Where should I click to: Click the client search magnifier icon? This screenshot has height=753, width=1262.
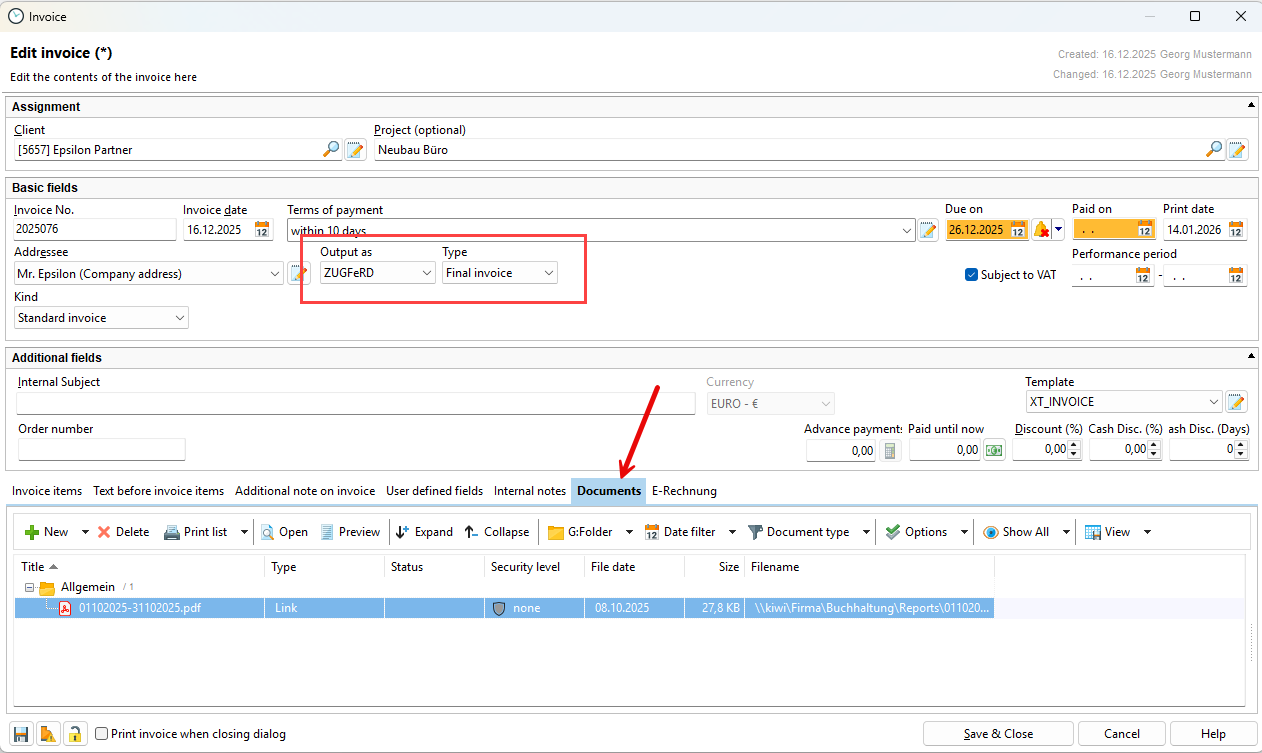(x=331, y=150)
